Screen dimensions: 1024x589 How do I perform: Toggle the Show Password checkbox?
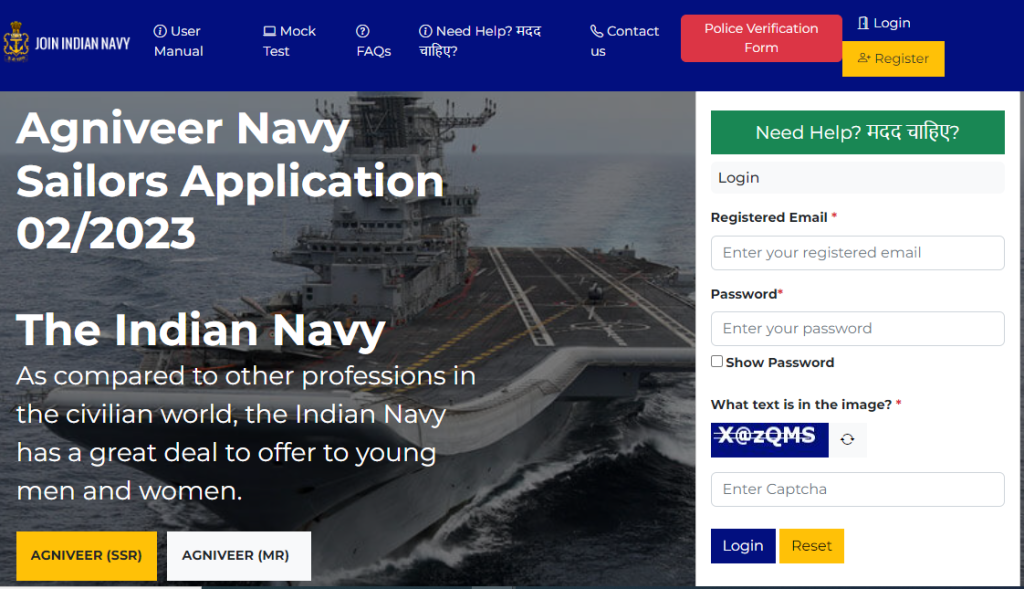[x=717, y=361]
